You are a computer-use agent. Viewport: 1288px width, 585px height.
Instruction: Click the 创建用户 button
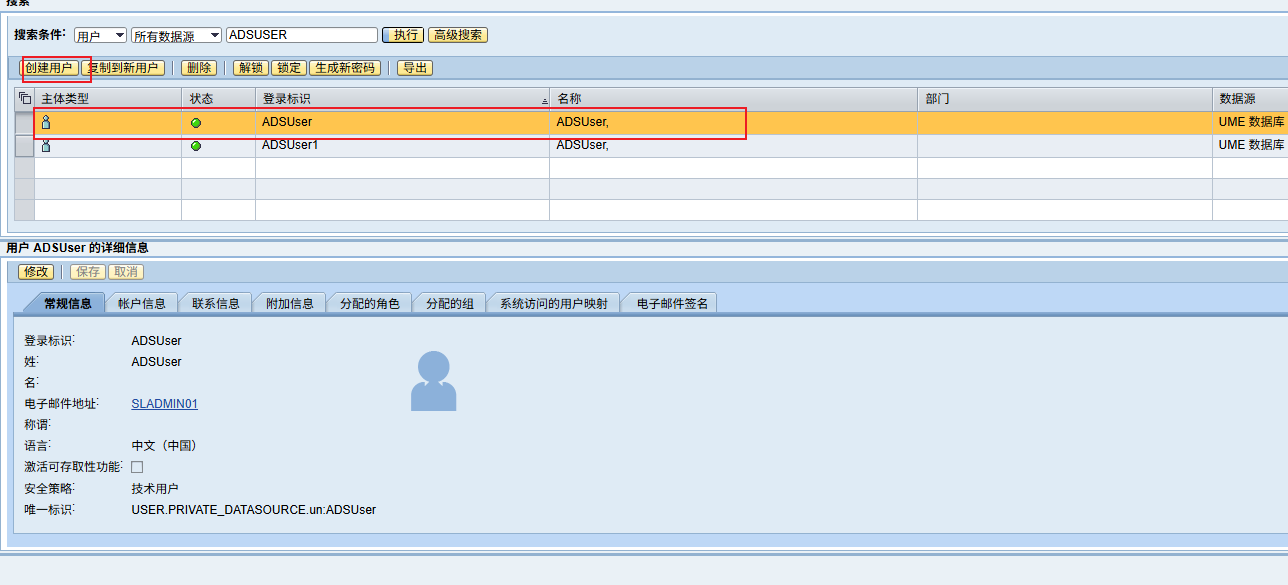(49, 68)
